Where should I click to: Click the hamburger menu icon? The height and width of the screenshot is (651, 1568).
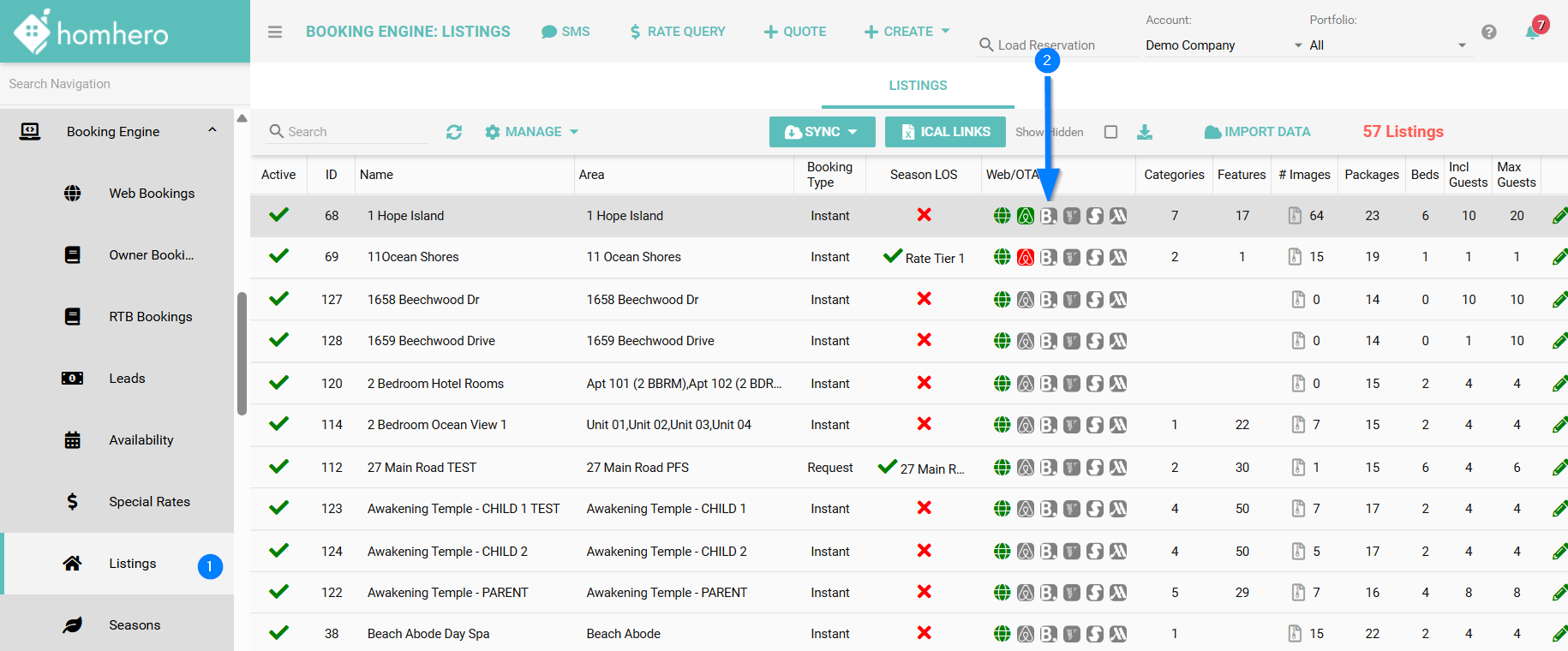point(274,32)
